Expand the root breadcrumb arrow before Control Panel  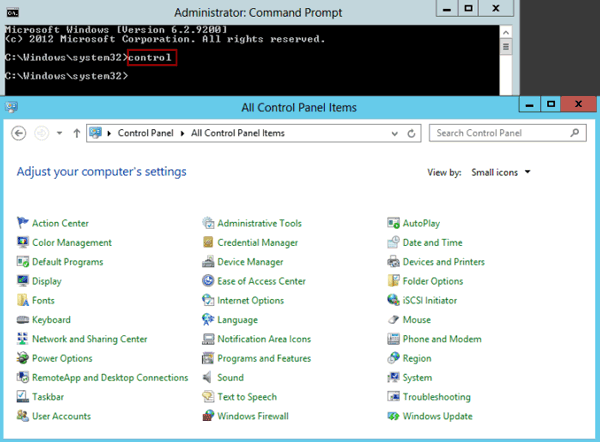tap(109, 133)
